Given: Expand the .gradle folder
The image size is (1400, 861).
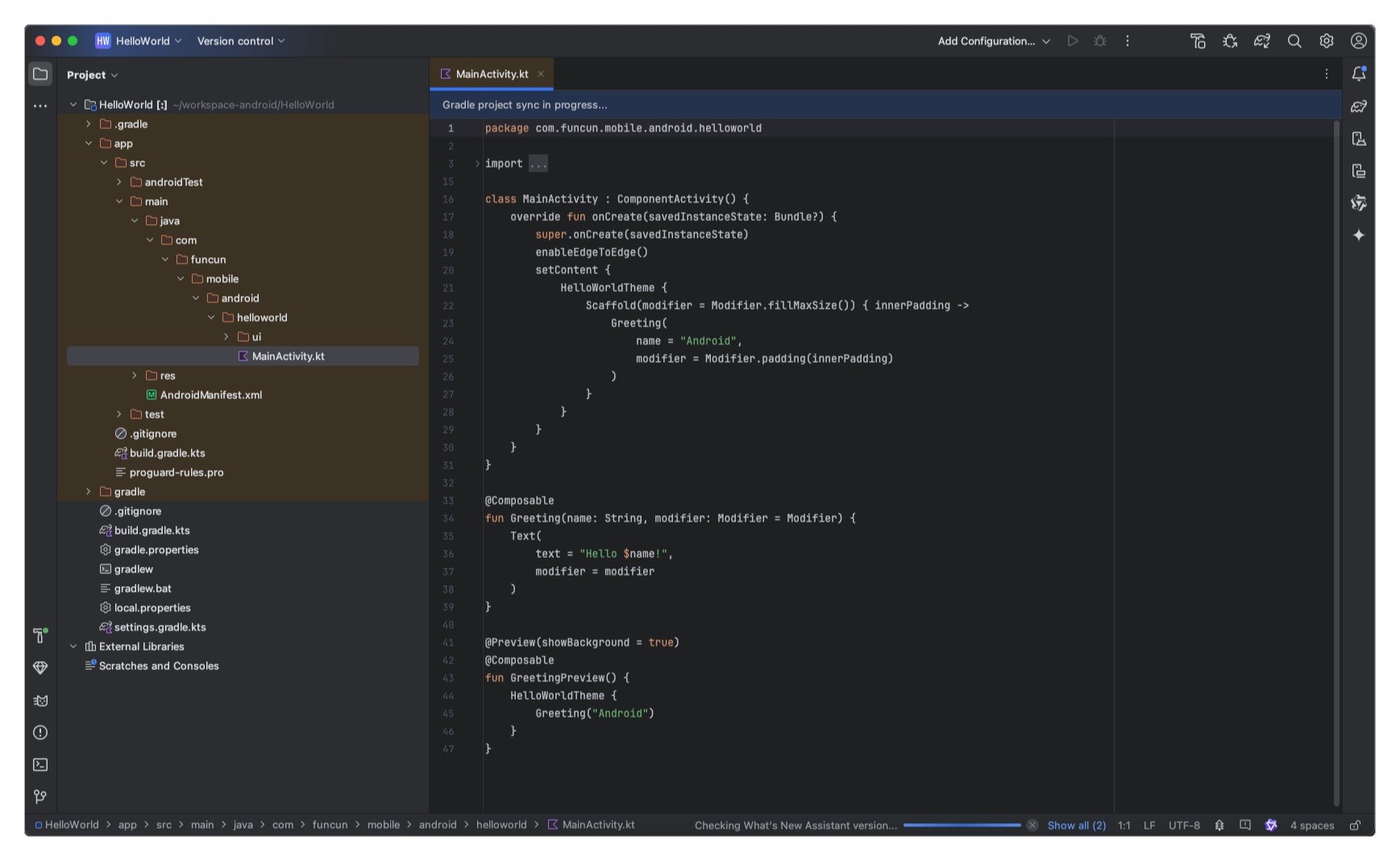Looking at the screenshot, I should click(x=89, y=124).
